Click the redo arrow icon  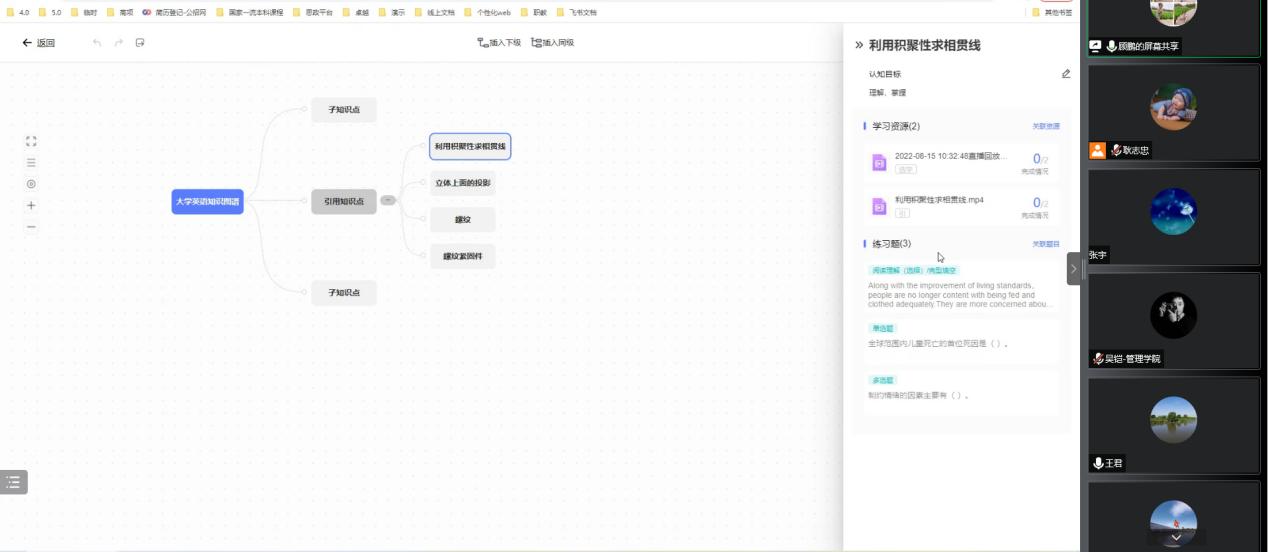tap(119, 43)
